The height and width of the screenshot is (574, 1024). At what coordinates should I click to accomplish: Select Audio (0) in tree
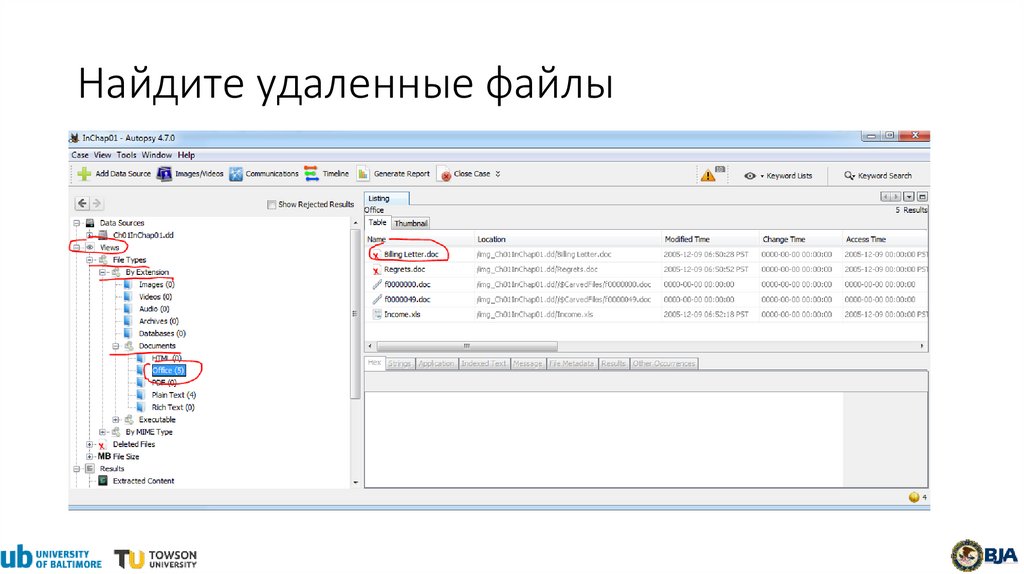click(x=154, y=309)
